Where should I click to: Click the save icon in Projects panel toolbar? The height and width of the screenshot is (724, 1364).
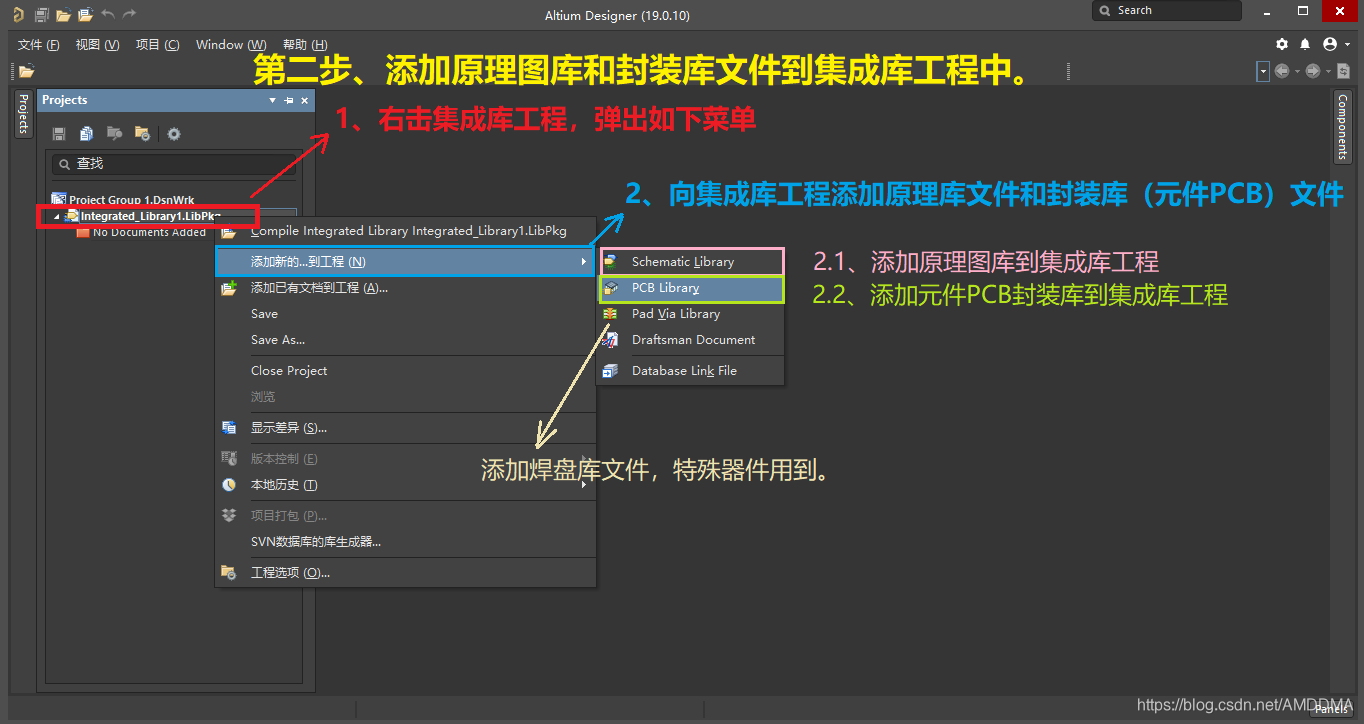pos(59,134)
